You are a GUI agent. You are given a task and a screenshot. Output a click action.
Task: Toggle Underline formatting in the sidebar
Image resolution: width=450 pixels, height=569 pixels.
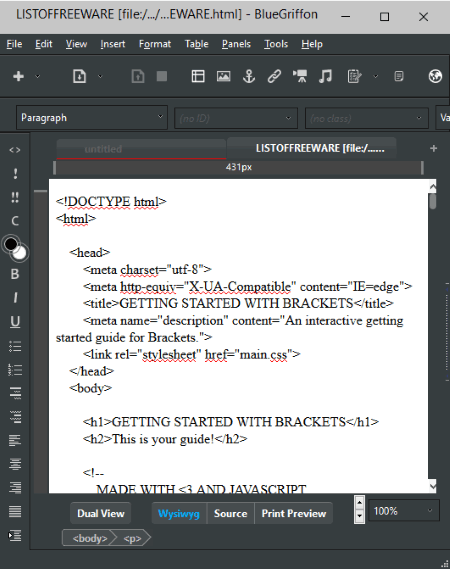(15, 322)
